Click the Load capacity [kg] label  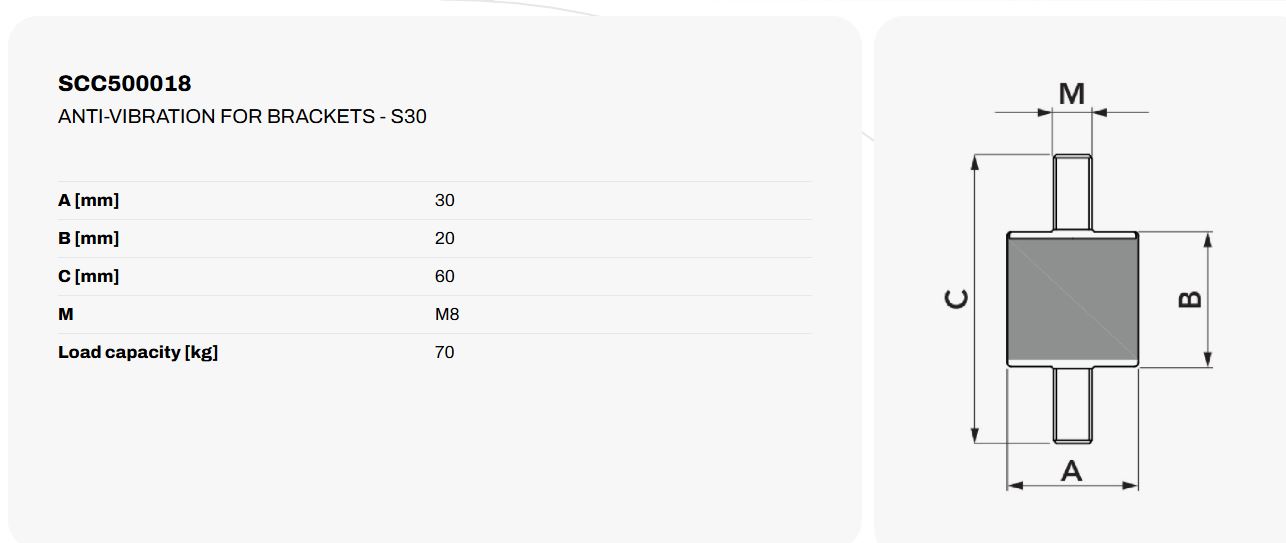click(x=138, y=352)
